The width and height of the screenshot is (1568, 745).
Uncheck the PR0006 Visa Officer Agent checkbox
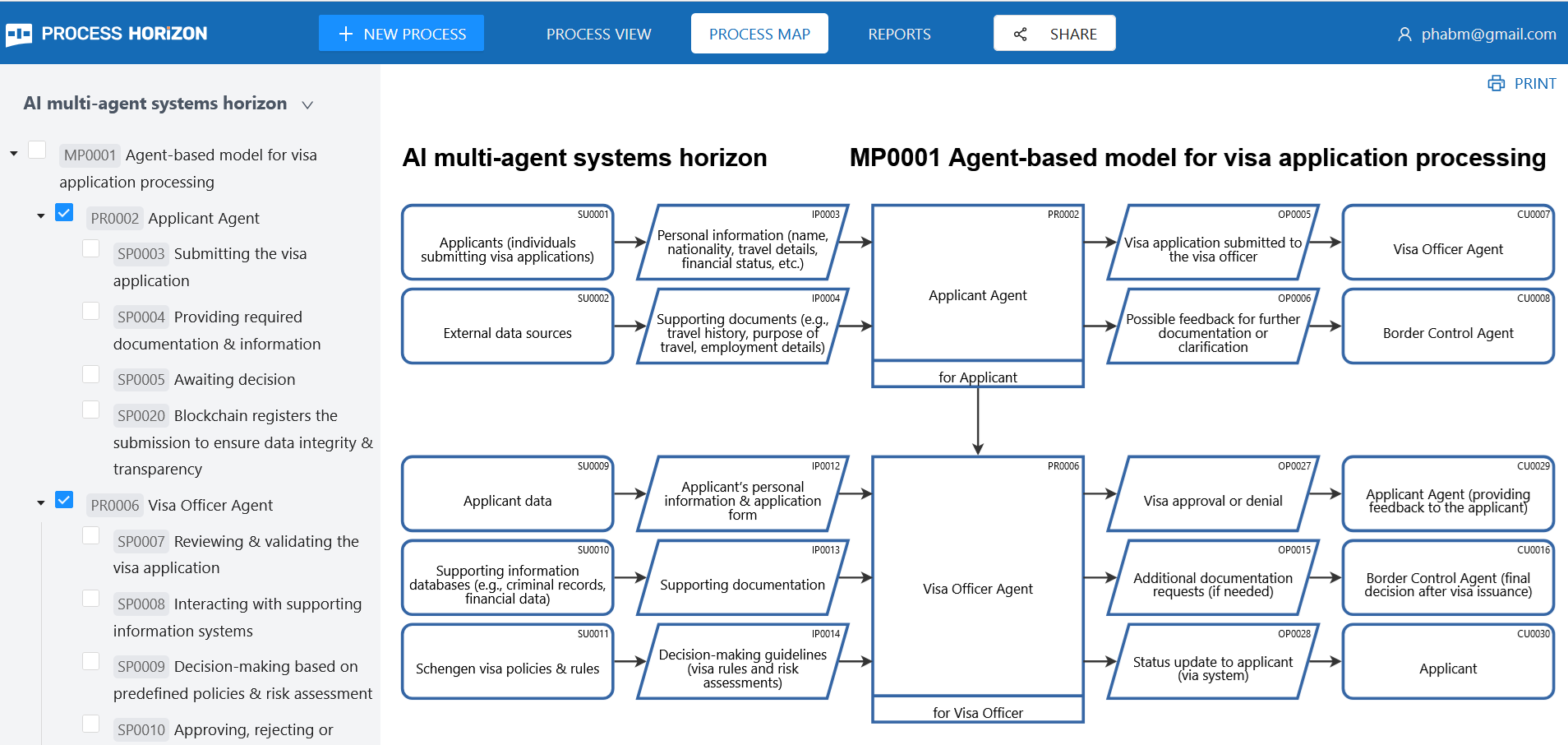tap(63, 499)
